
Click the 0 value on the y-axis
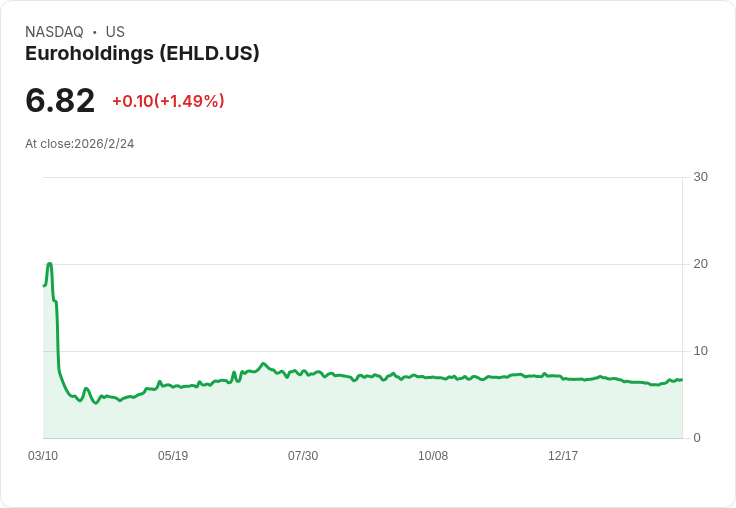[697, 438]
